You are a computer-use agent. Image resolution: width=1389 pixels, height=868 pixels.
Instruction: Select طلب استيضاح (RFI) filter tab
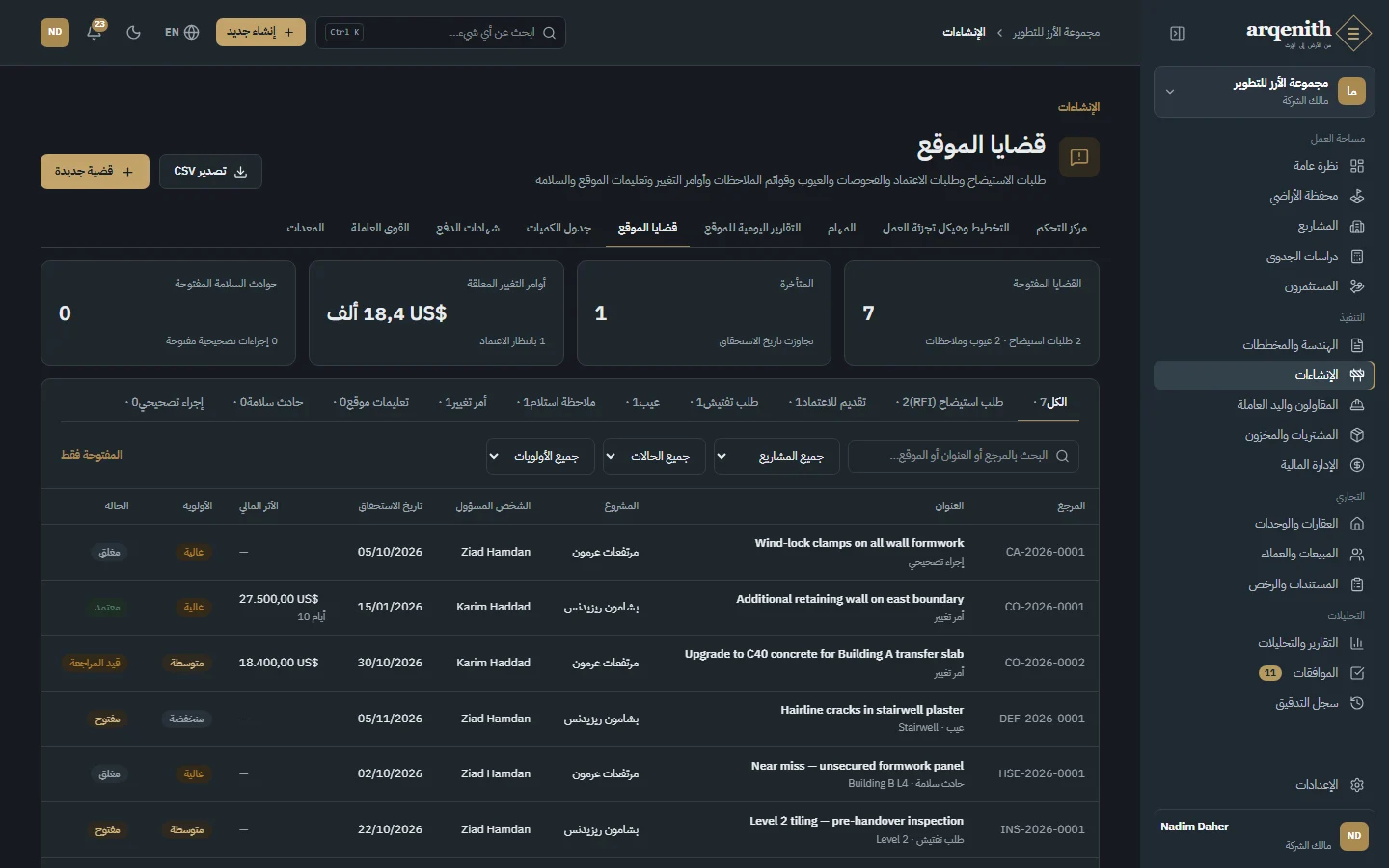click(952, 402)
